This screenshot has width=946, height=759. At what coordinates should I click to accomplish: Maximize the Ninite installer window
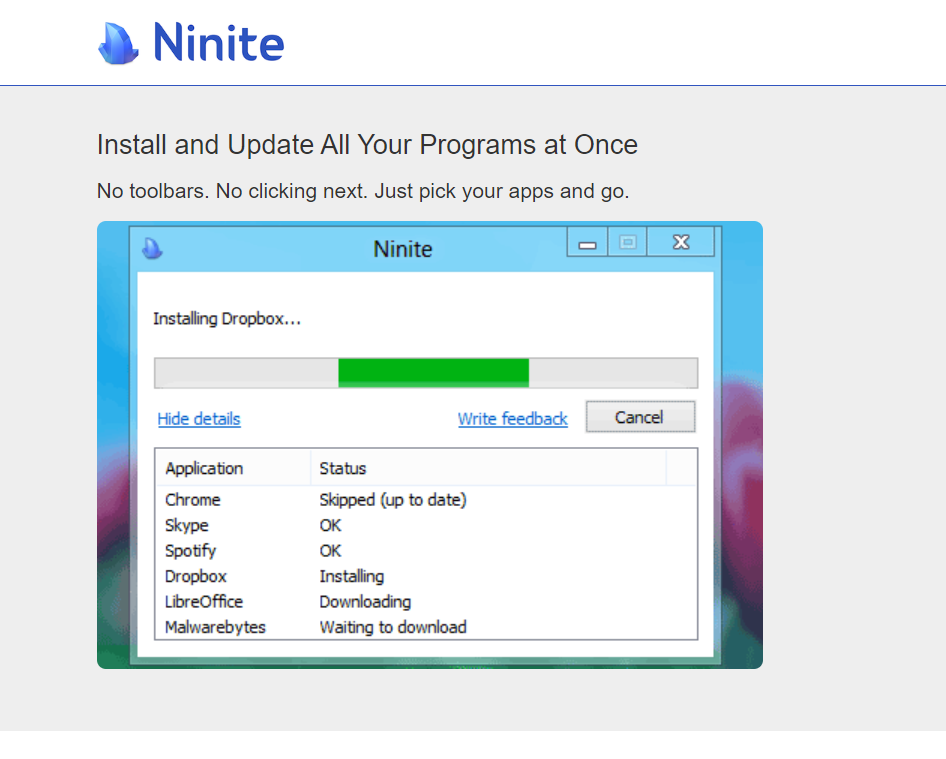[x=627, y=243]
